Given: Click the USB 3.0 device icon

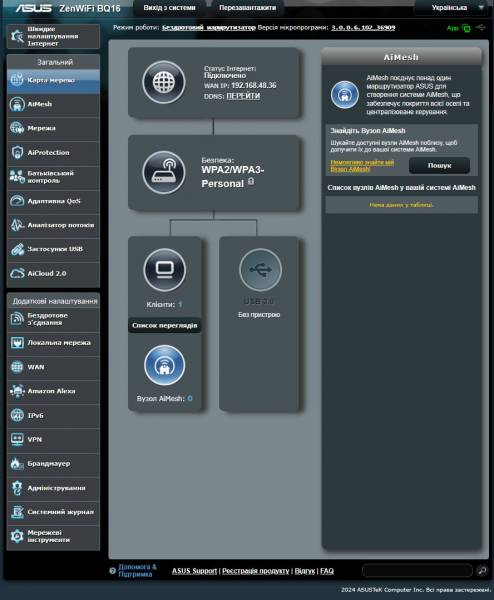Looking at the screenshot, I should coord(261,270).
